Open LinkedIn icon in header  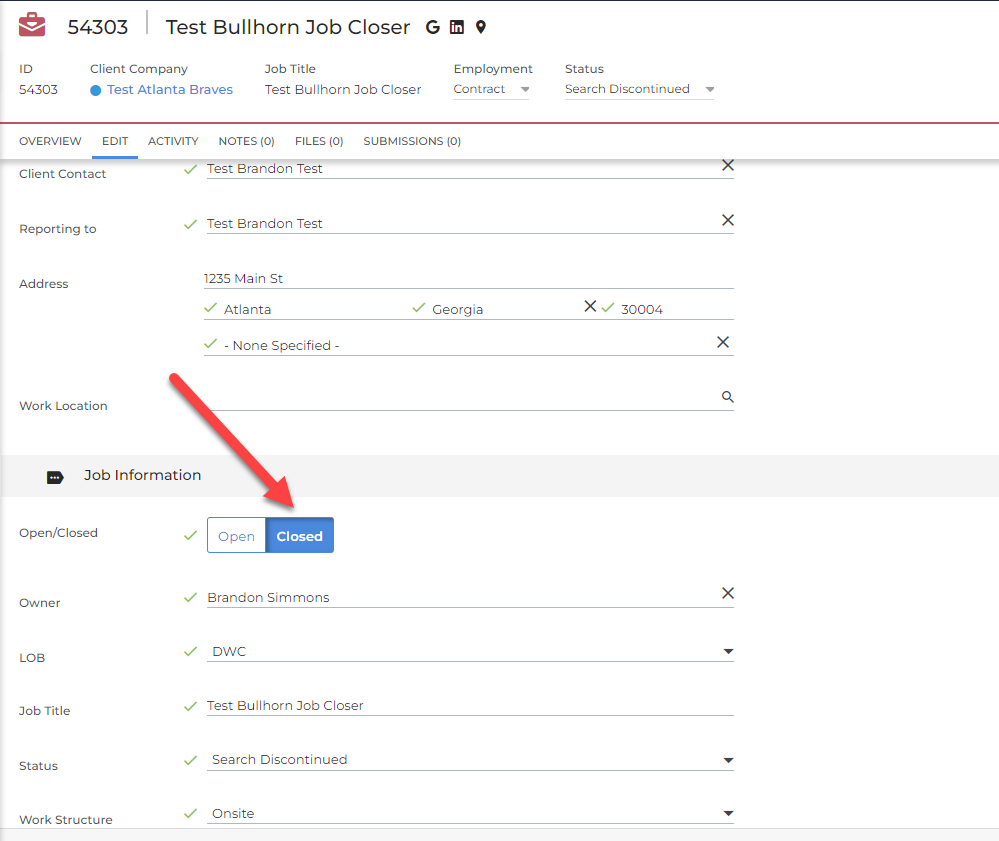coord(457,27)
